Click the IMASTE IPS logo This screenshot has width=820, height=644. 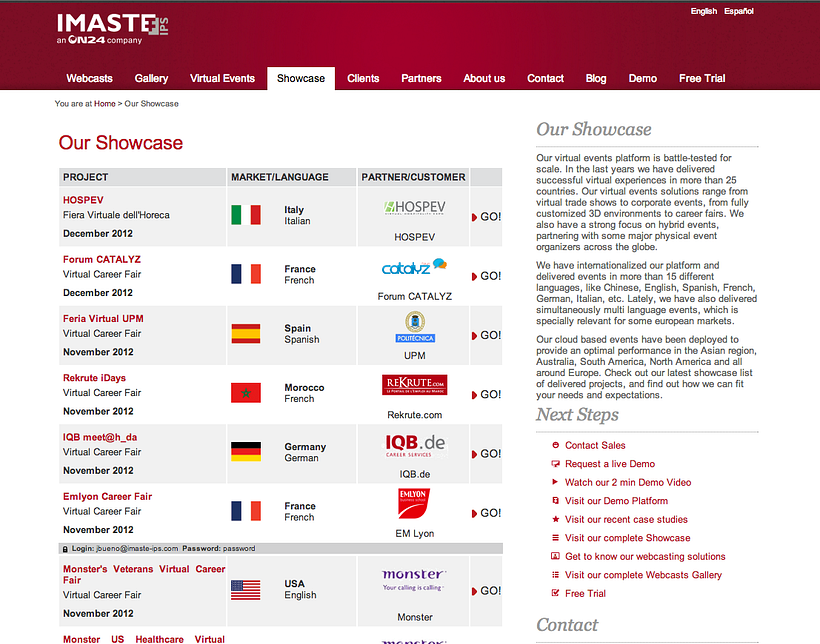(x=112, y=28)
